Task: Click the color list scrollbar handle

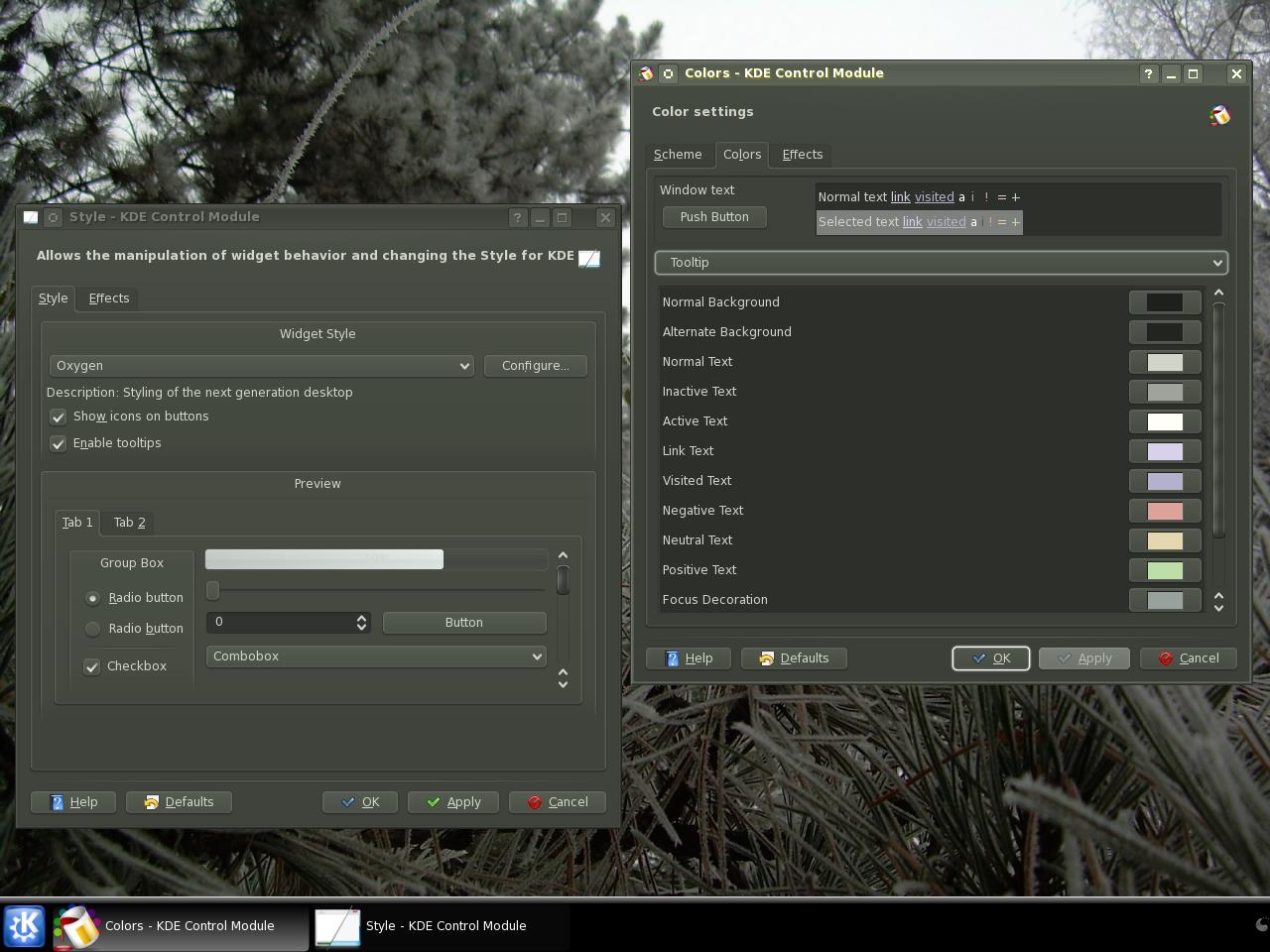Action: click(x=1218, y=419)
